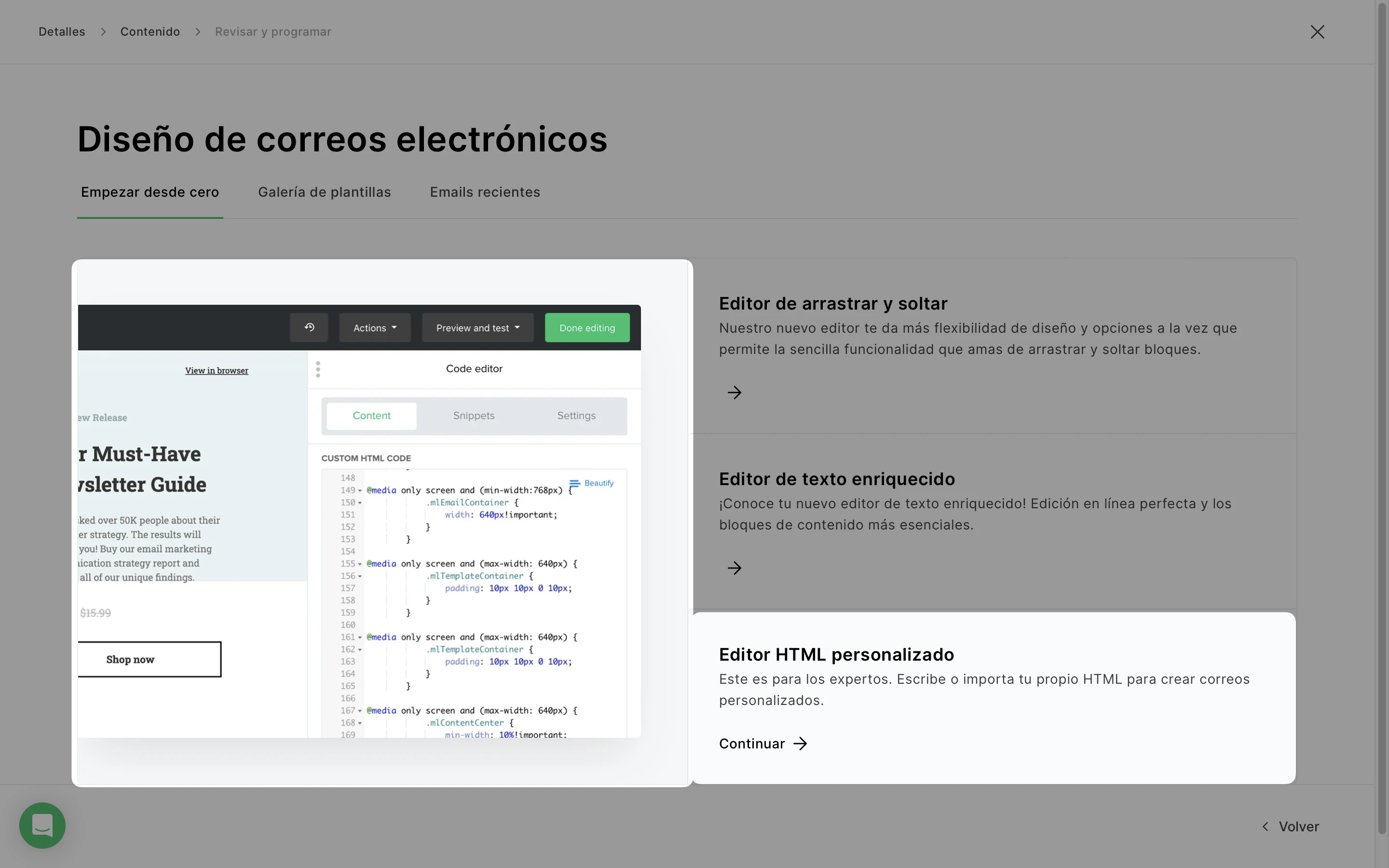Open the Emails recientes tab
This screenshot has height=868, width=1389.
click(x=485, y=192)
